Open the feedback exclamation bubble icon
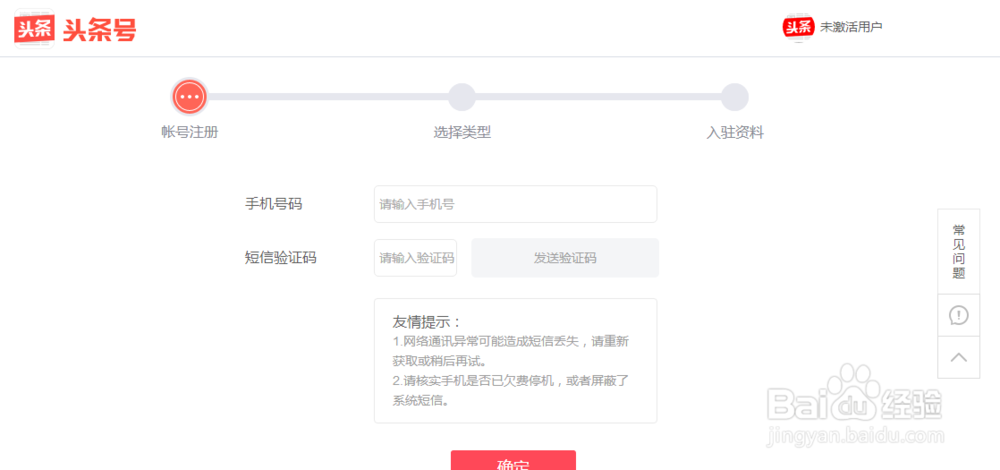The image size is (1000, 470). [x=959, y=315]
